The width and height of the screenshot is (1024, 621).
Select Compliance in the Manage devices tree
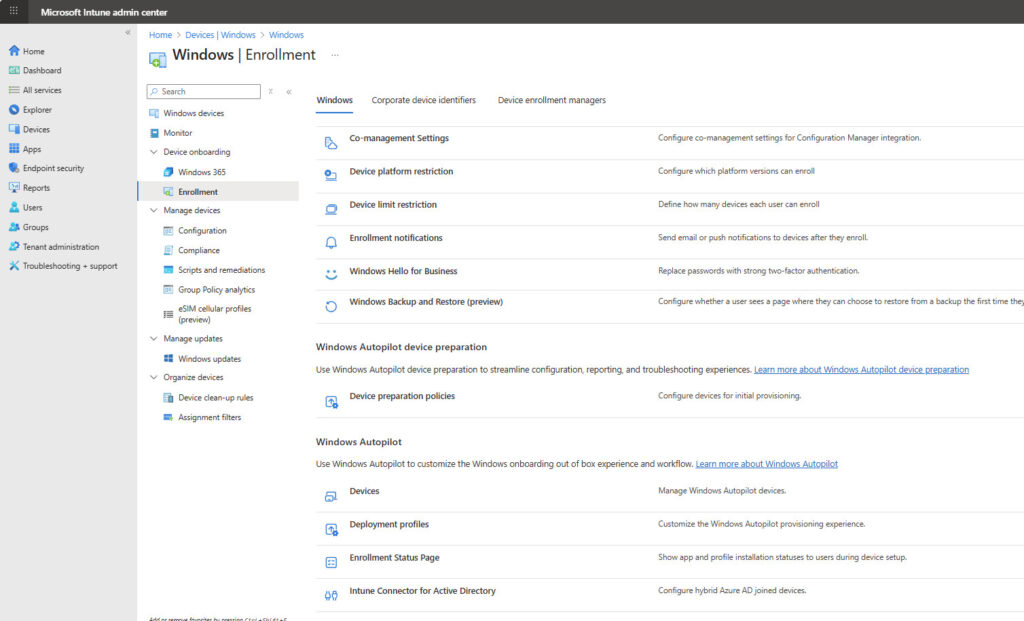pyautogui.click(x=198, y=250)
